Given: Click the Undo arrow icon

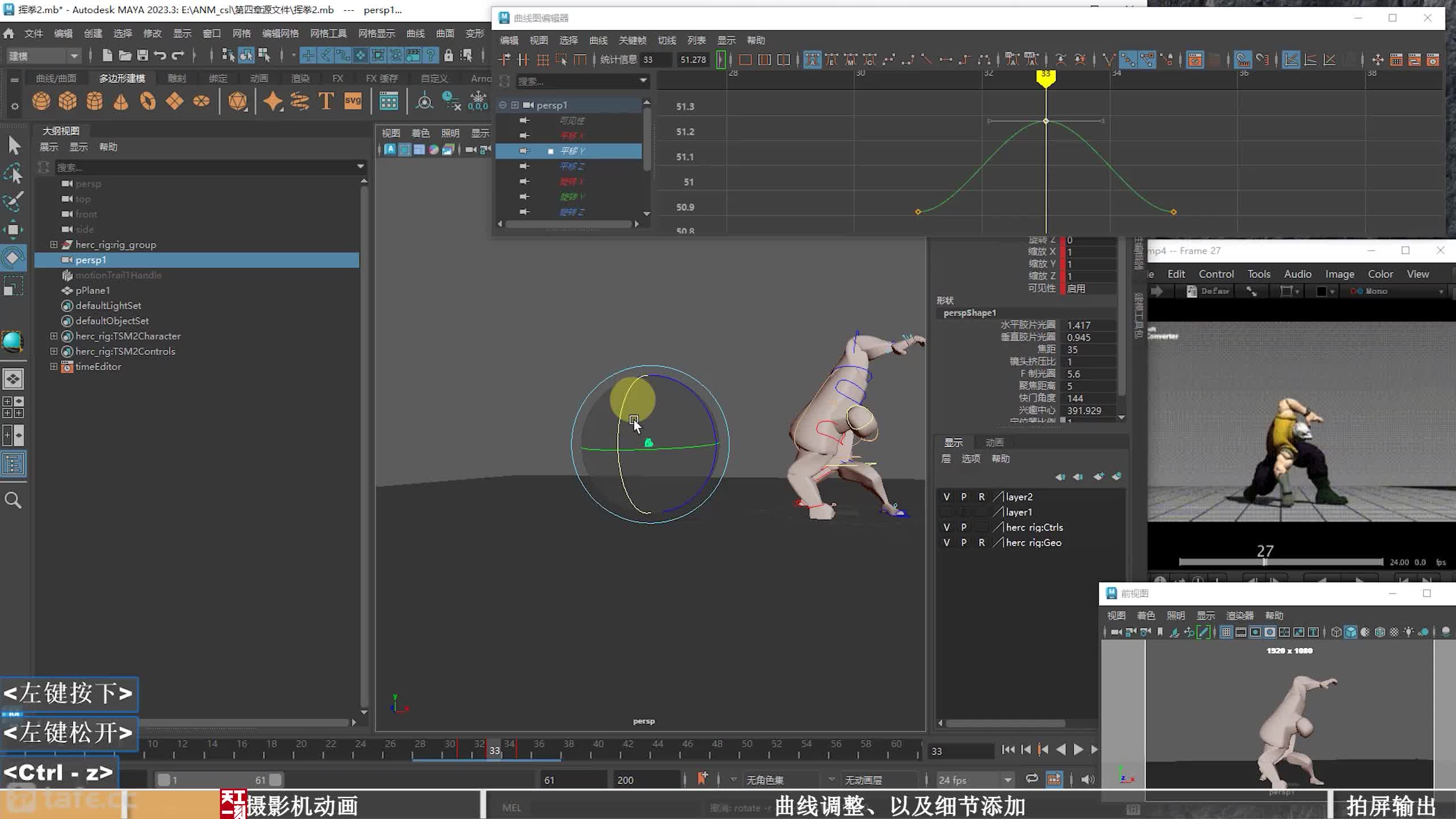Looking at the screenshot, I should (x=160, y=55).
